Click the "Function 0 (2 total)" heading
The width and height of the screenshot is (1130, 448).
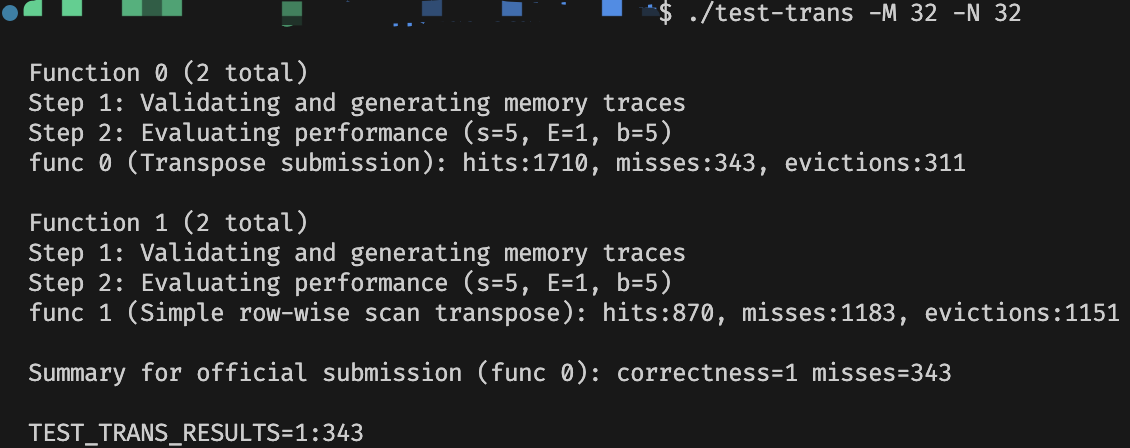tap(168, 73)
